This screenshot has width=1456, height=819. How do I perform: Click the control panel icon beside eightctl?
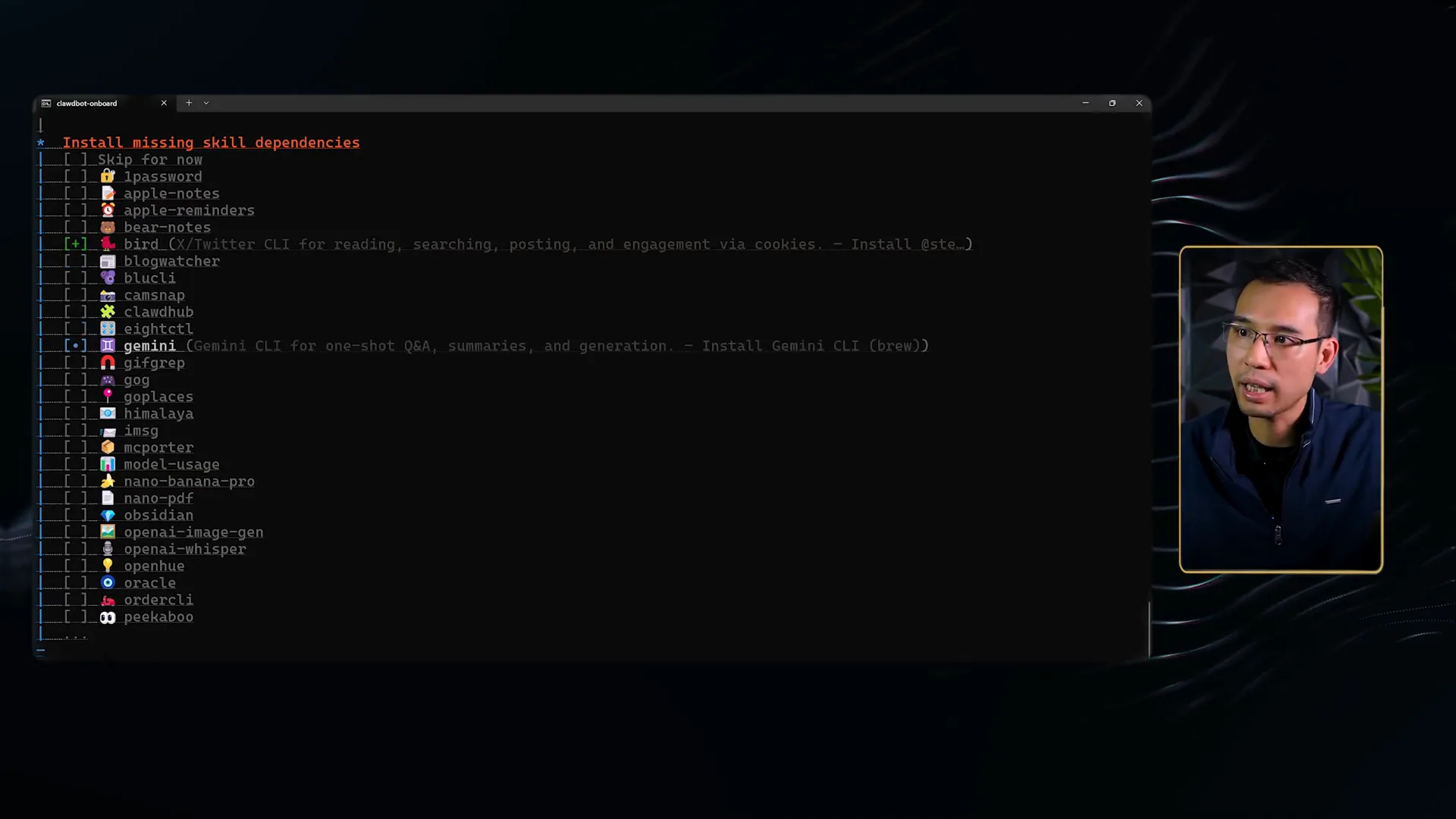(108, 329)
